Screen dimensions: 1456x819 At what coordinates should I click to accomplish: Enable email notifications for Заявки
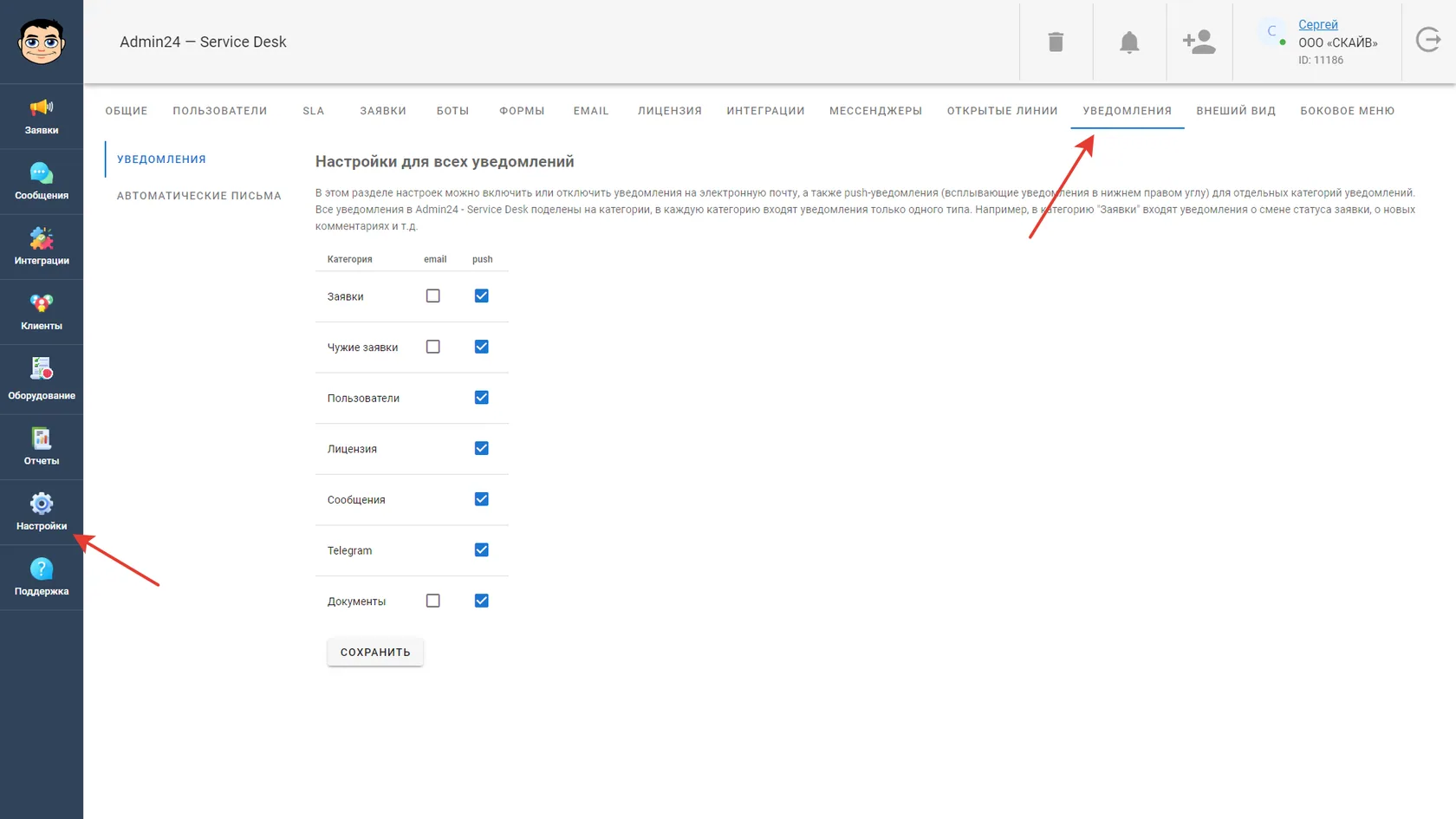433,296
